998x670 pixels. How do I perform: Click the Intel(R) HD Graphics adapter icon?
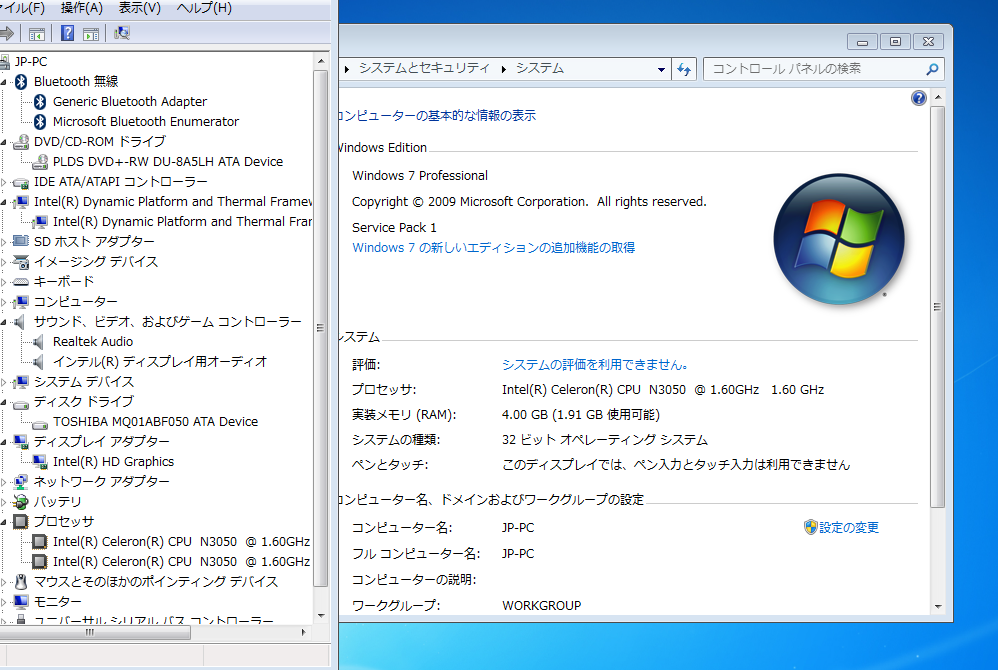40,461
